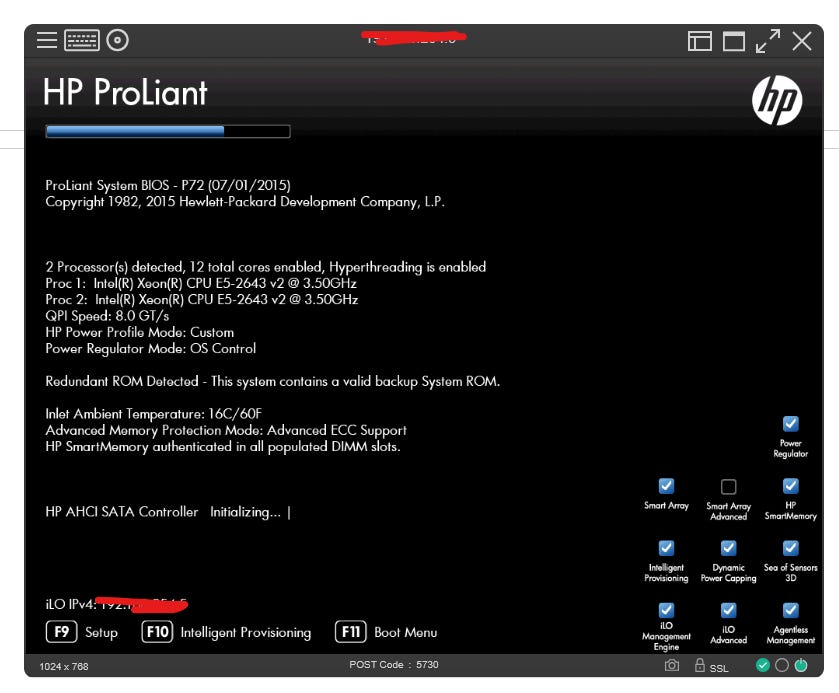
Task: Click the UID indicator circle icon
Action: point(782,665)
